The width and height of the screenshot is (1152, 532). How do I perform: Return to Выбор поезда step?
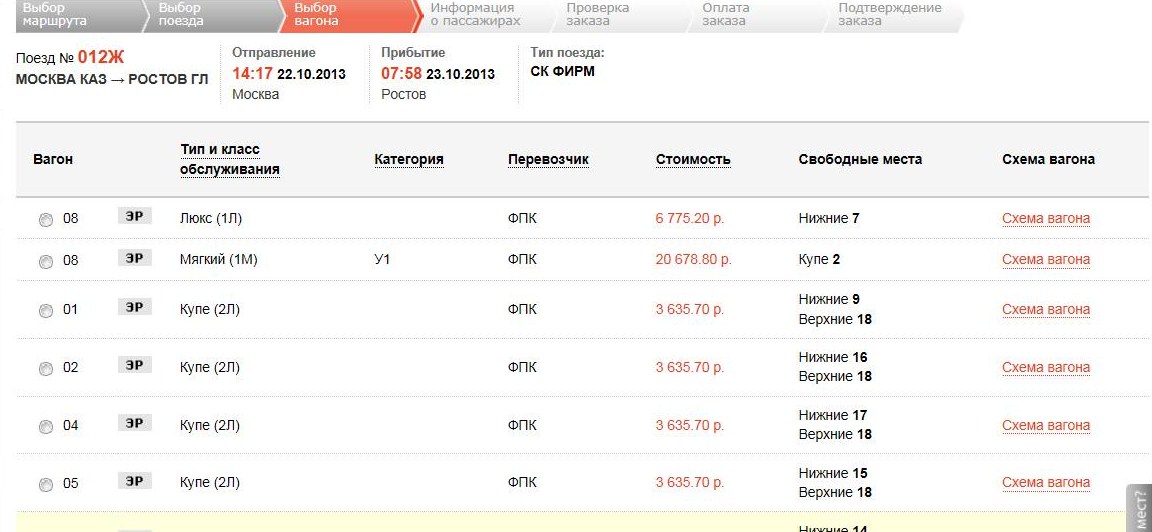pyautogui.click(x=180, y=14)
